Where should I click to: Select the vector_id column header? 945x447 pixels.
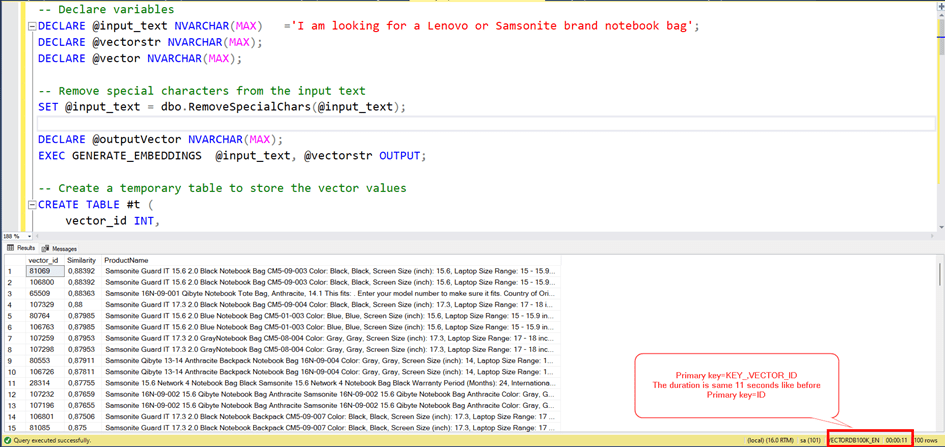click(43, 260)
